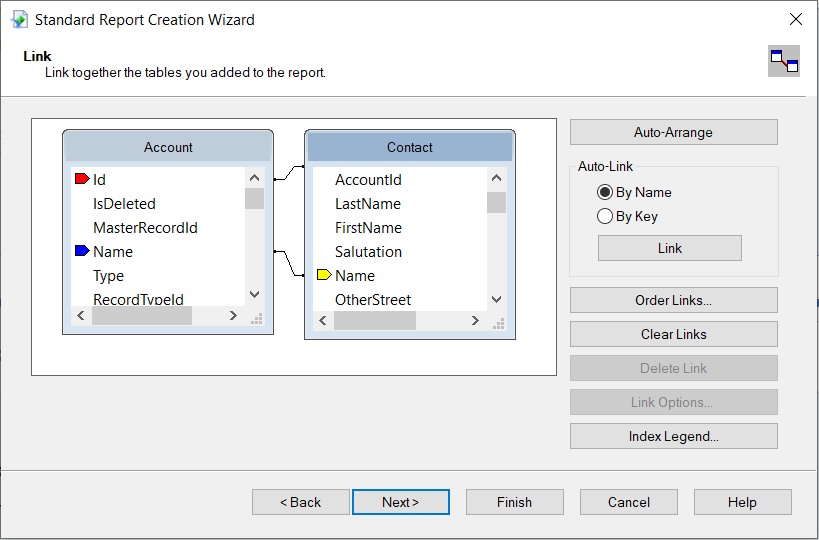The height and width of the screenshot is (540, 819).
Task: Click the Link icon in wizard header
Action: pos(783,62)
